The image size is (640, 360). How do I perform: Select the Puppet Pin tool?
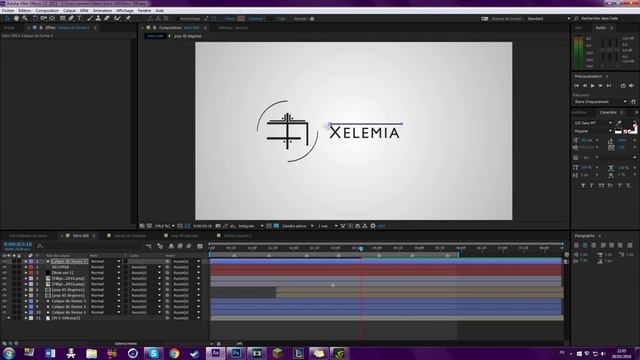(x=128, y=18)
